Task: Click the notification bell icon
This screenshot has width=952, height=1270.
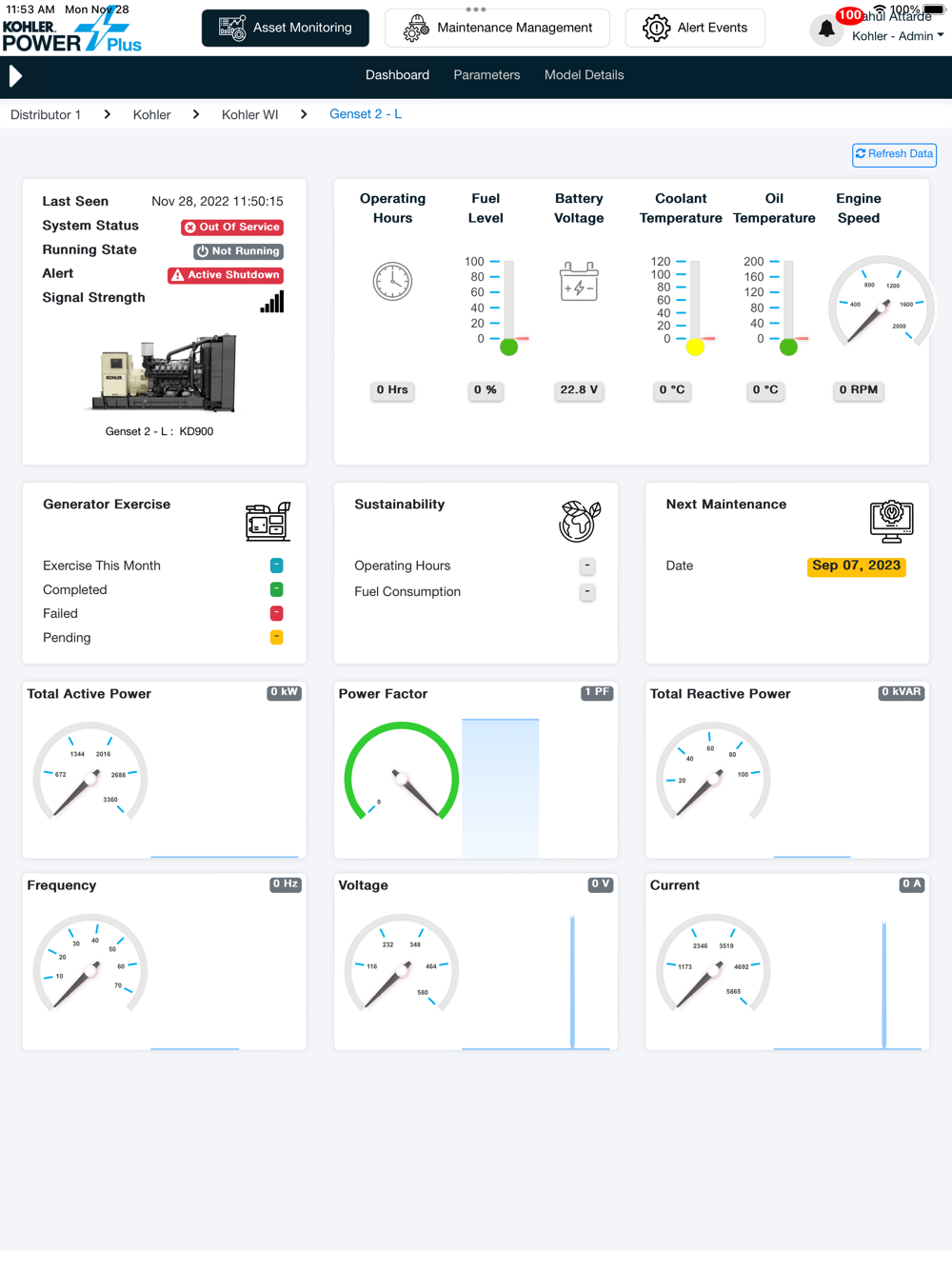Action: point(826,30)
